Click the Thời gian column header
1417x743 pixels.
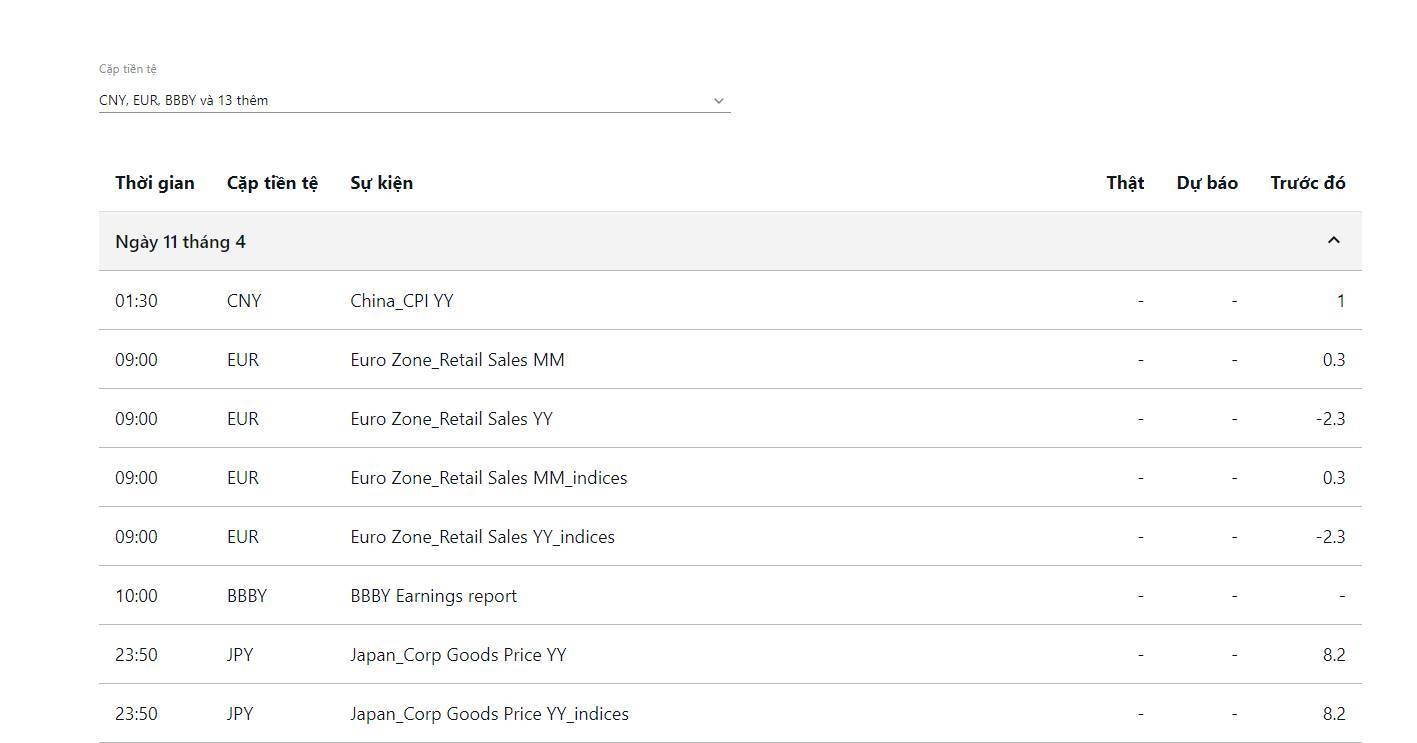[x=155, y=183]
